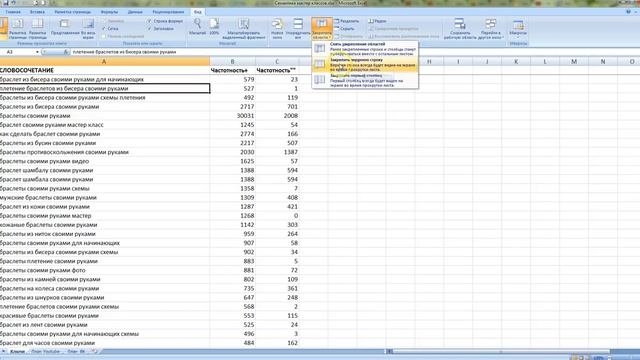Switch to Full Screen (Во весь экран)

click(88, 29)
